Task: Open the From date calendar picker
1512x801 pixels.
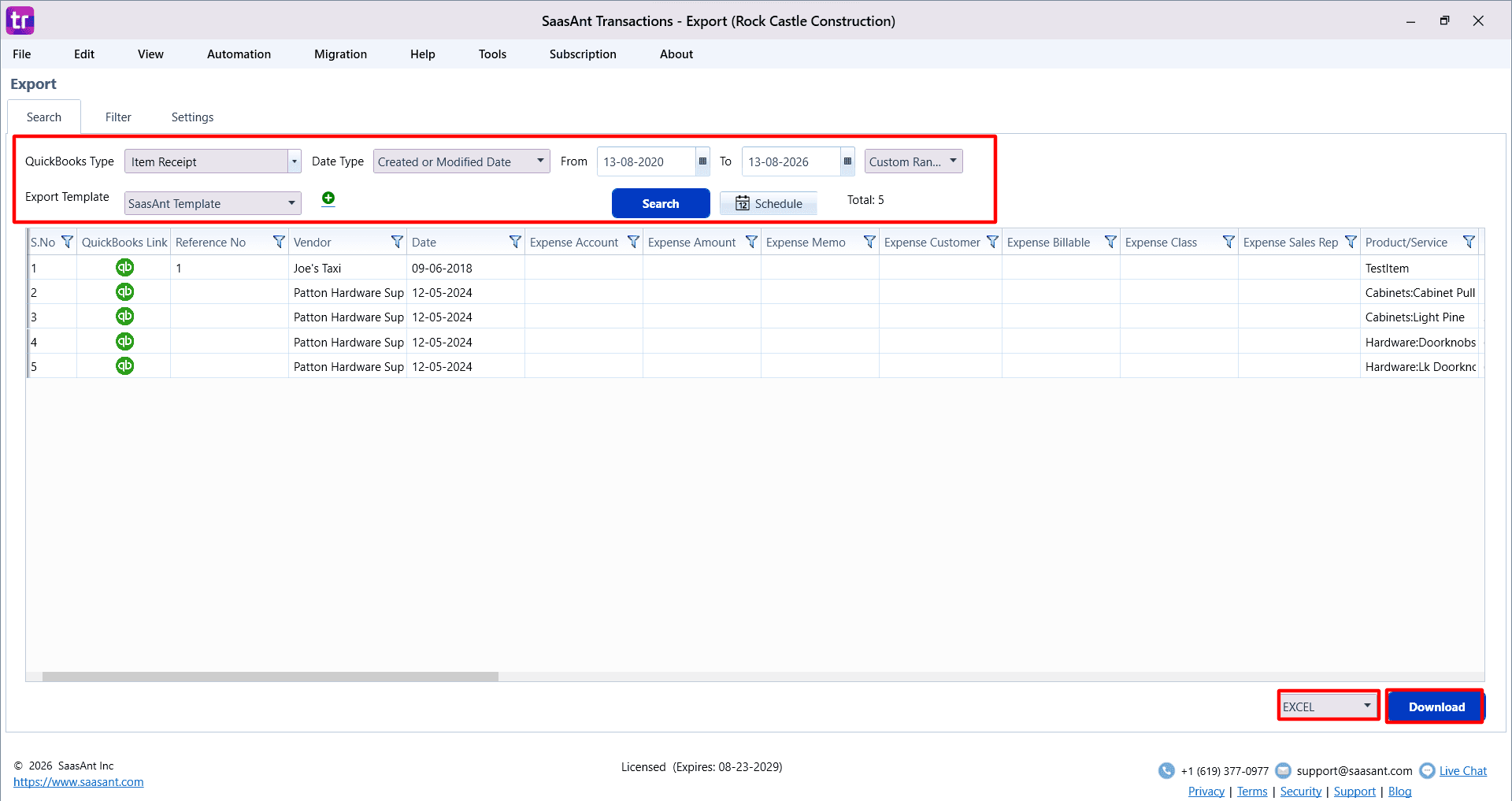Action: (702, 161)
